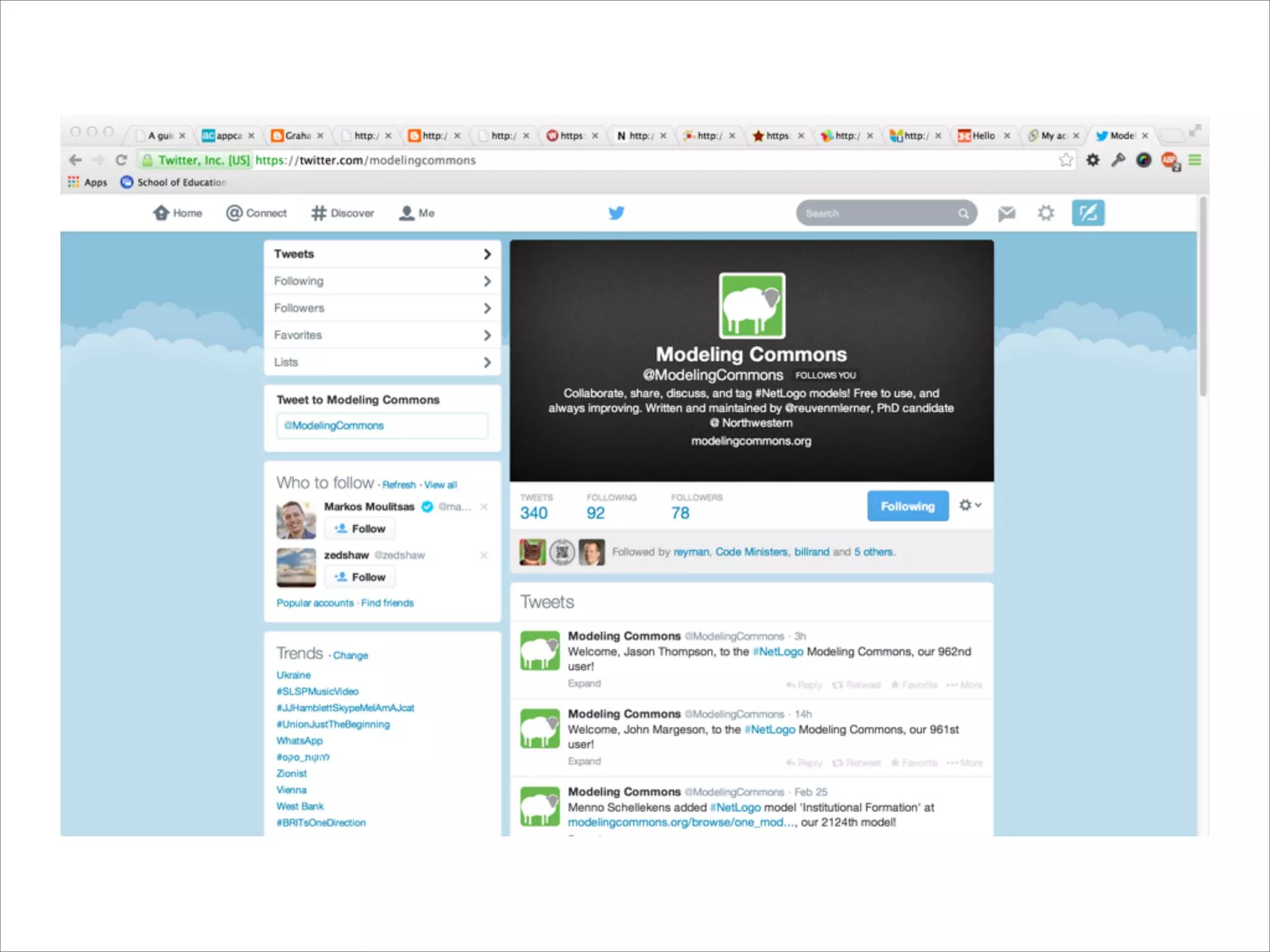Go to the Discover tab
Image resolution: width=1270 pixels, height=952 pixels.
click(342, 213)
